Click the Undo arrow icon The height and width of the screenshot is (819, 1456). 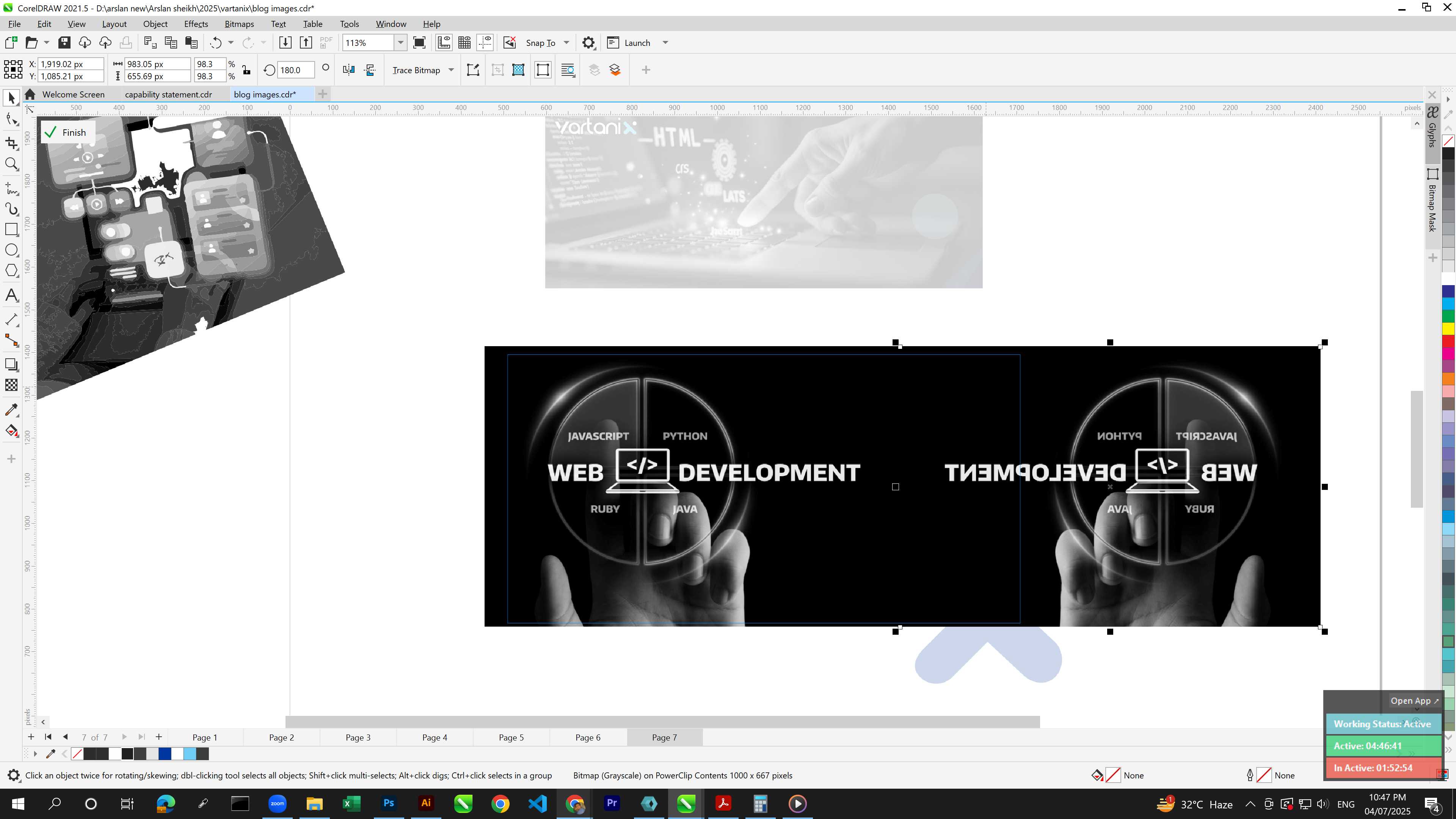point(215,43)
